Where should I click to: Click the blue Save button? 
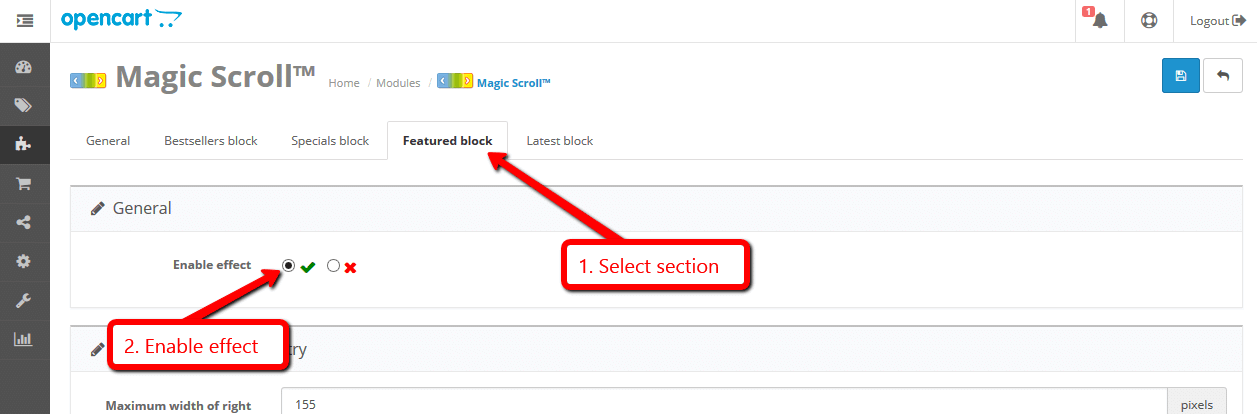[1181, 76]
